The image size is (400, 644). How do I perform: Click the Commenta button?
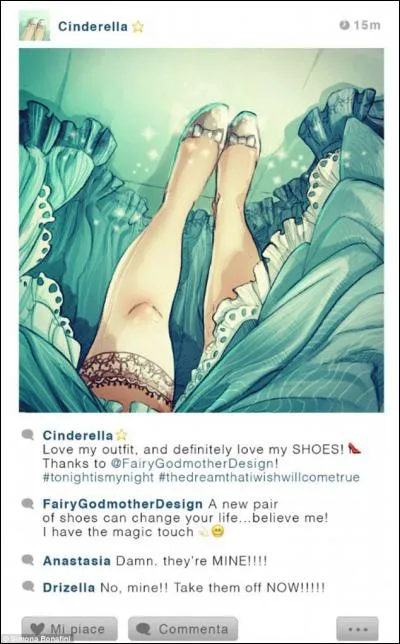(x=183, y=629)
